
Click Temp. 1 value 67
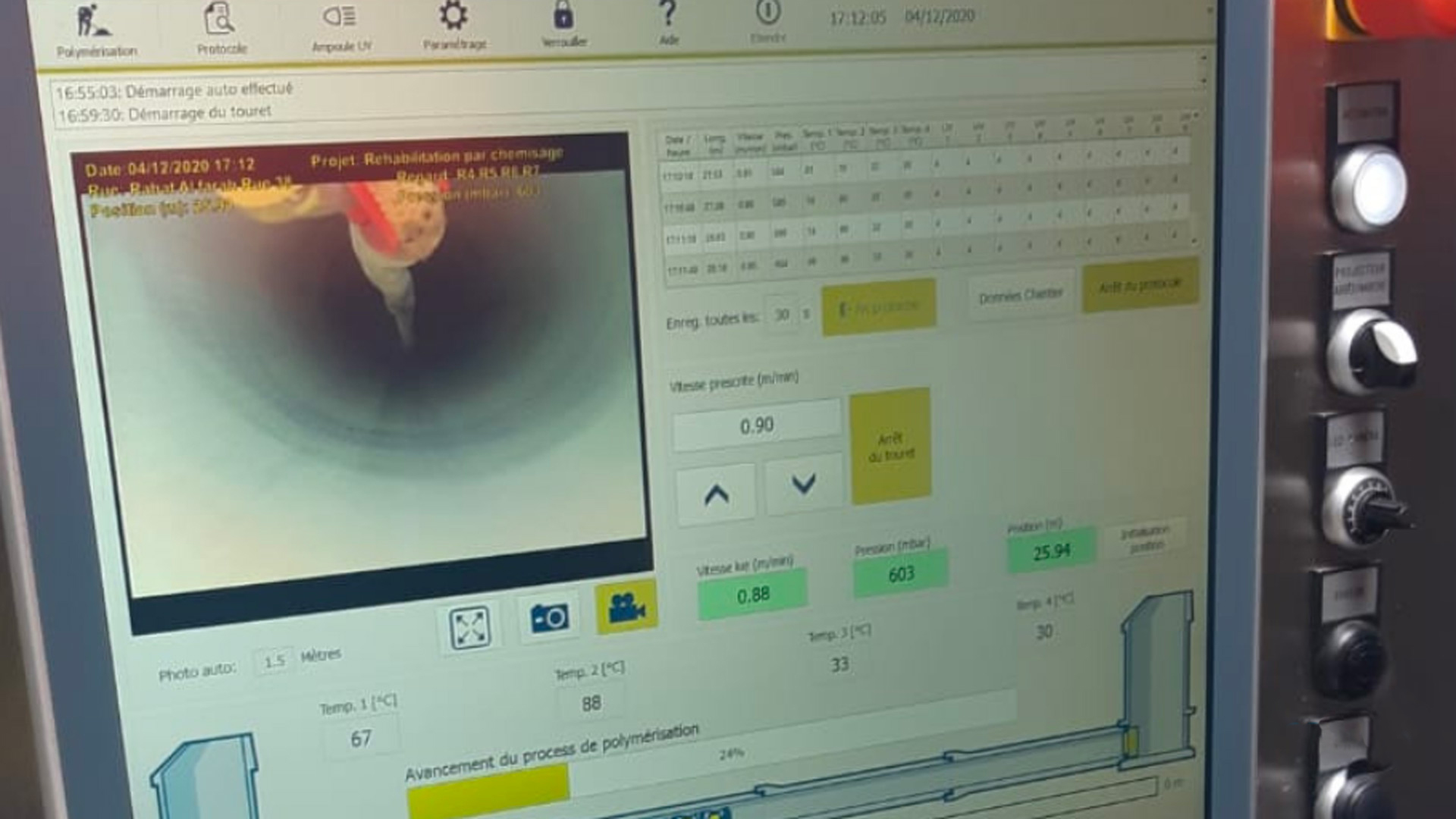click(x=360, y=738)
